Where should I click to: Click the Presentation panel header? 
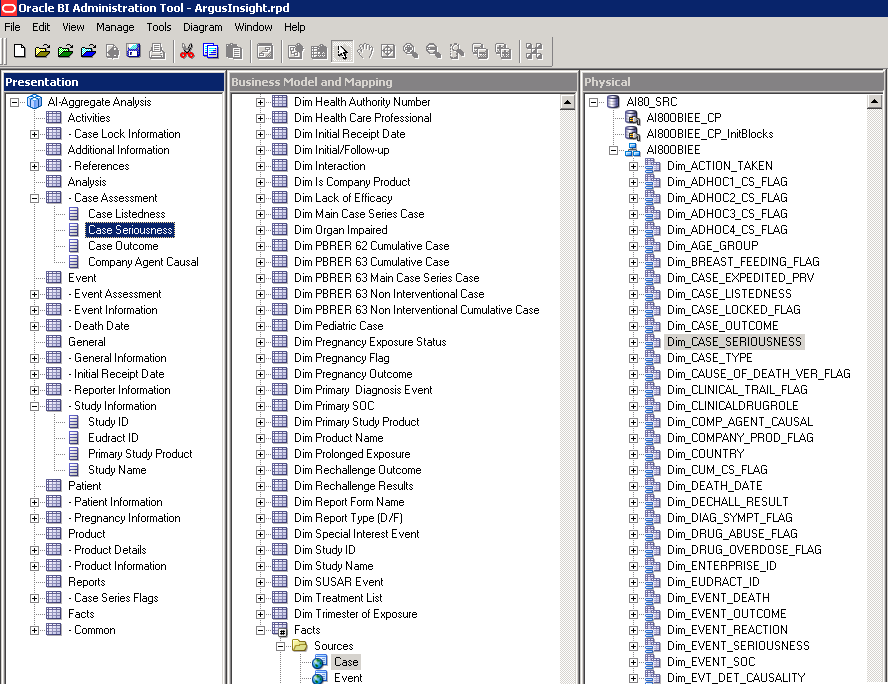click(x=114, y=82)
